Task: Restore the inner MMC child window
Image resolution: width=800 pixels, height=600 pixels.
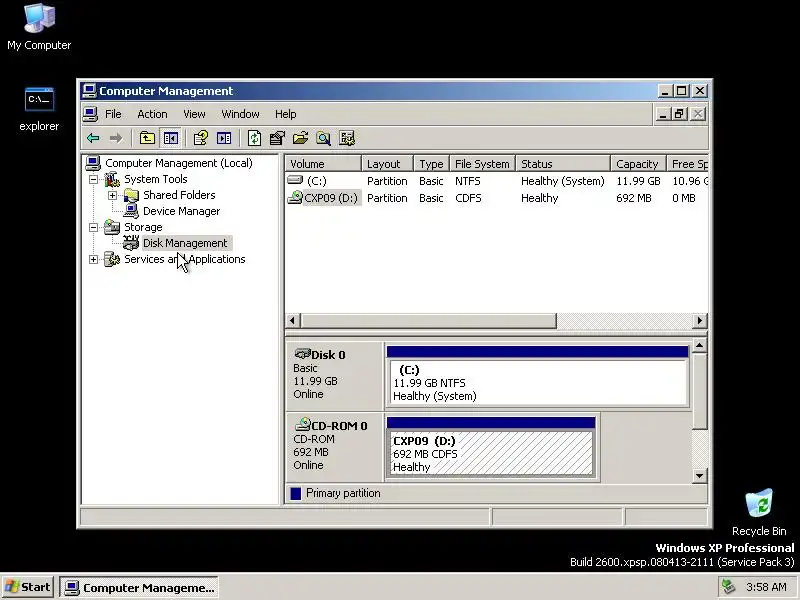Action: pos(679,114)
